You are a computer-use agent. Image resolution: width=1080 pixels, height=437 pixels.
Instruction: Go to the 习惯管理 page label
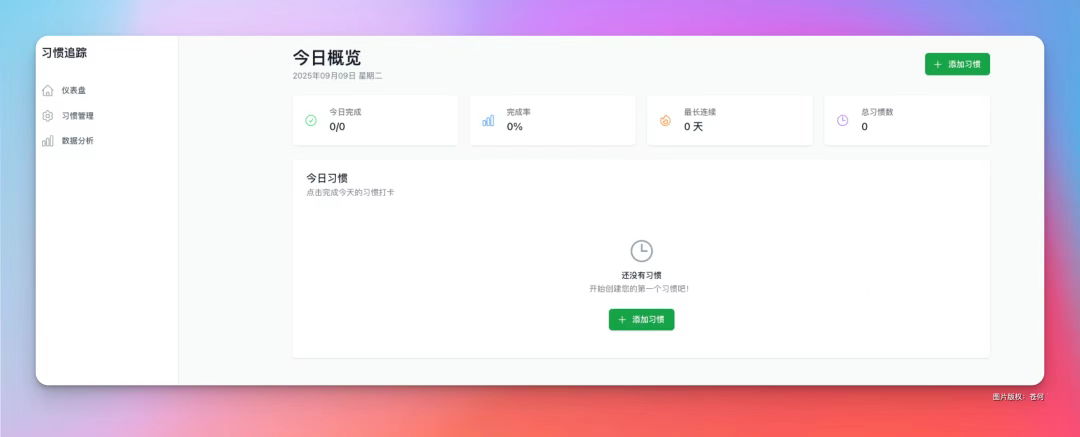point(78,116)
